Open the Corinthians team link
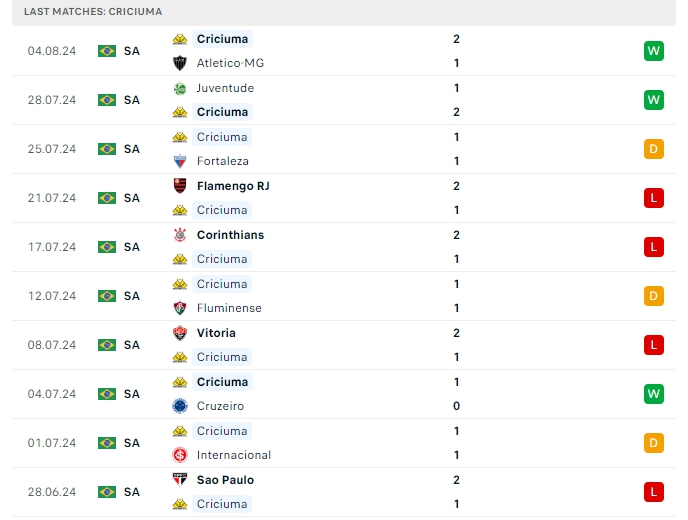 (230, 235)
